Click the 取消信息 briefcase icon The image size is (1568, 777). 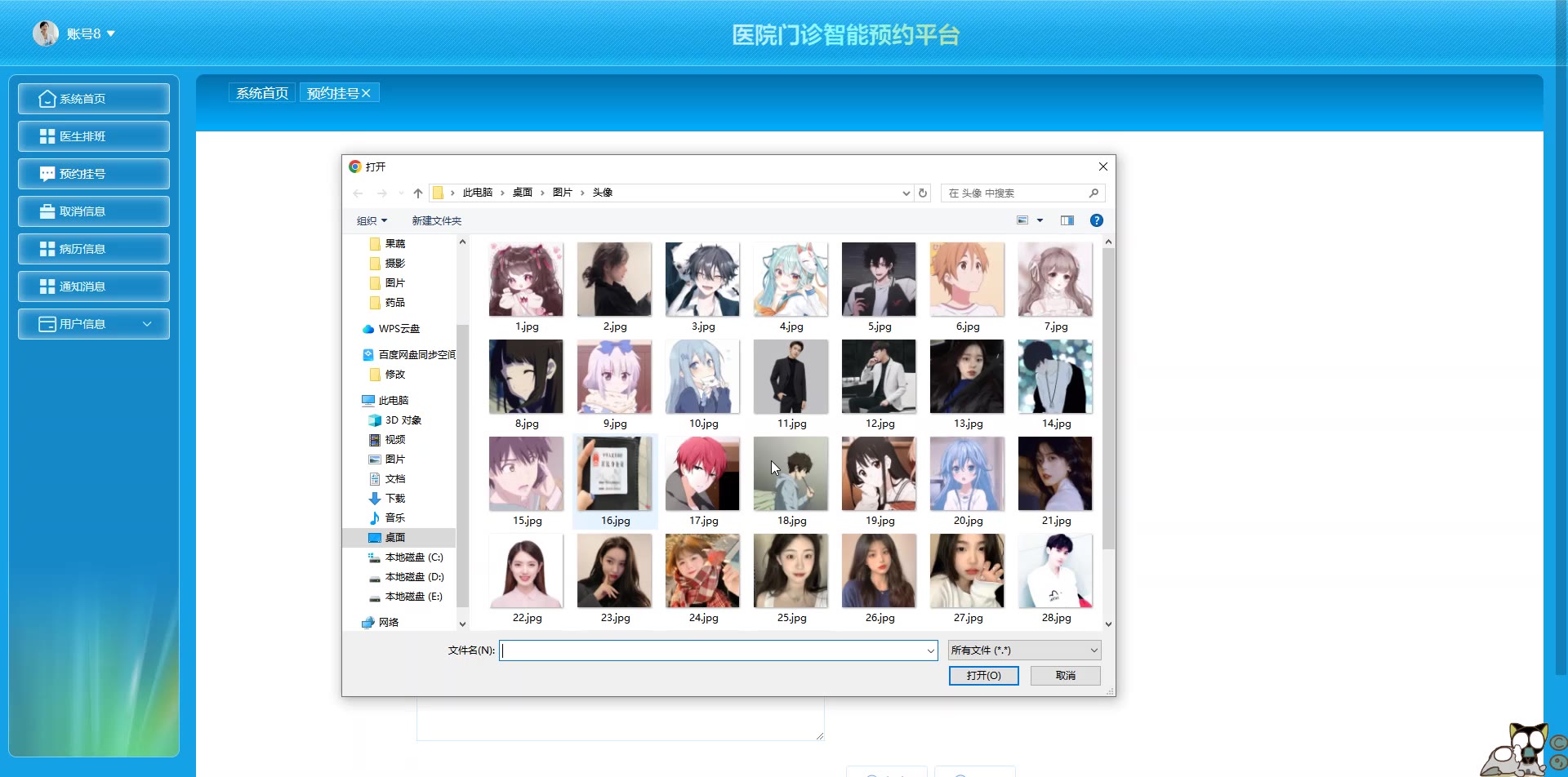click(47, 211)
